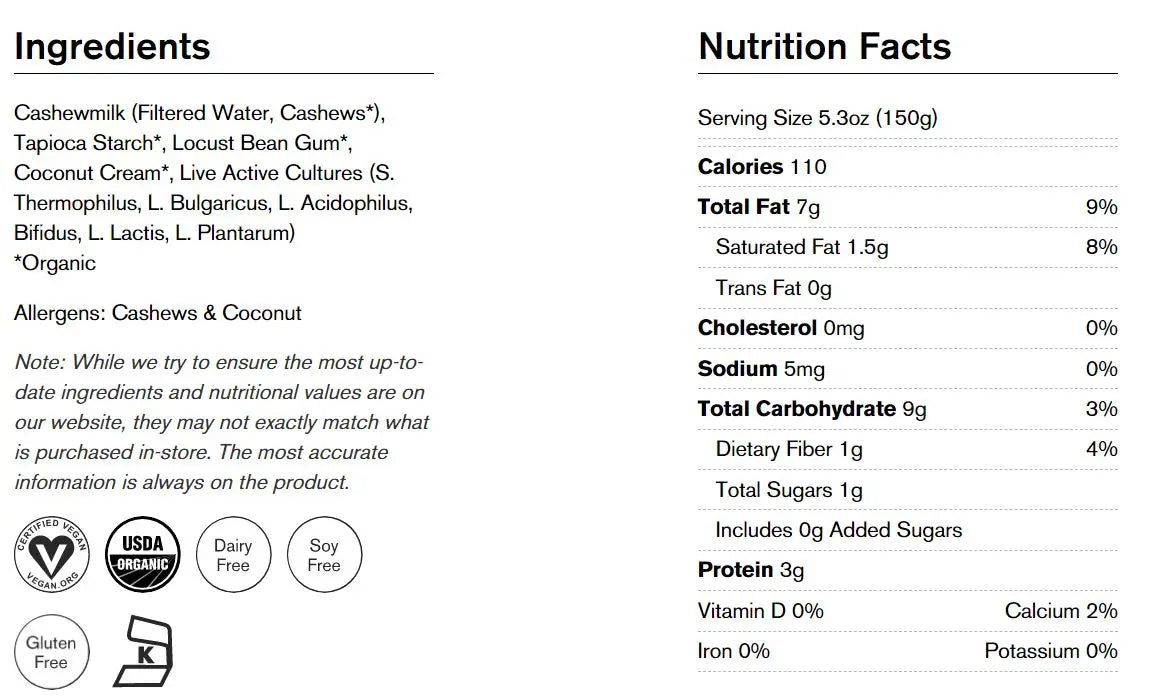
Task: Click the Soy Free badge
Action: tap(324, 554)
